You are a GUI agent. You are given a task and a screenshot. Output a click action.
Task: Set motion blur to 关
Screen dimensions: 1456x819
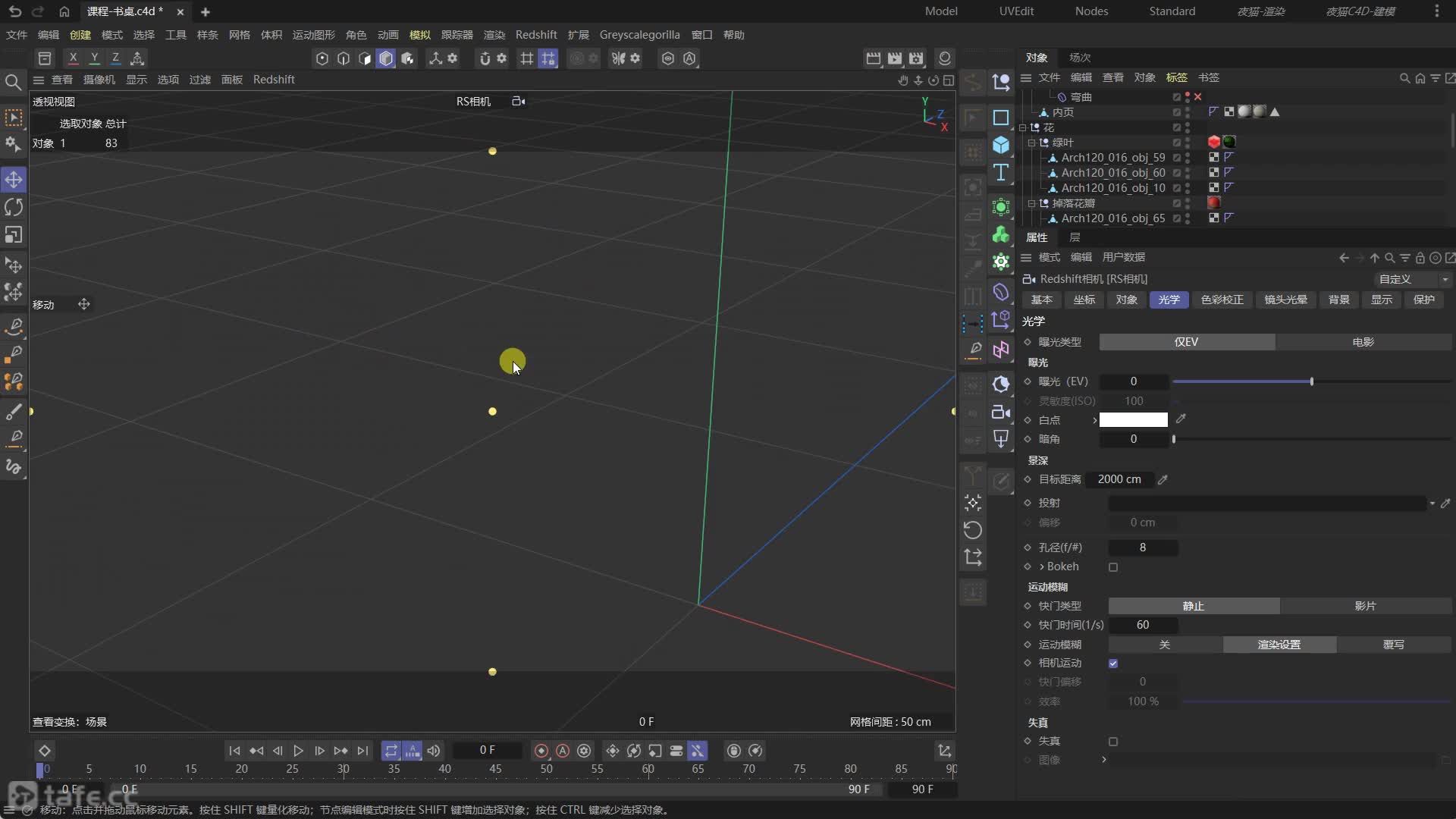pyautogui.click(x=1166, y=645)
